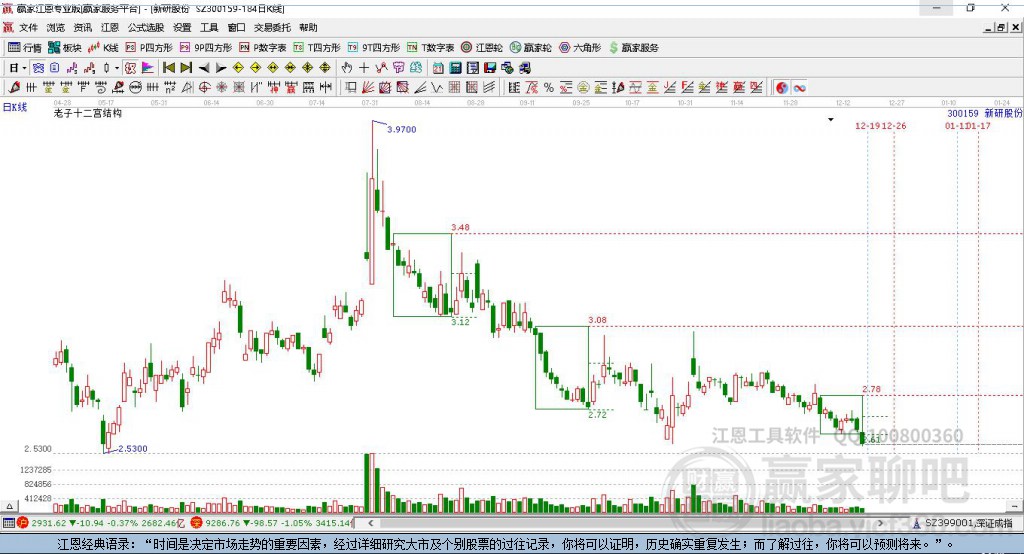Open the 日 period dropdown
1024x554 pixels.
[x=18, y=68]
